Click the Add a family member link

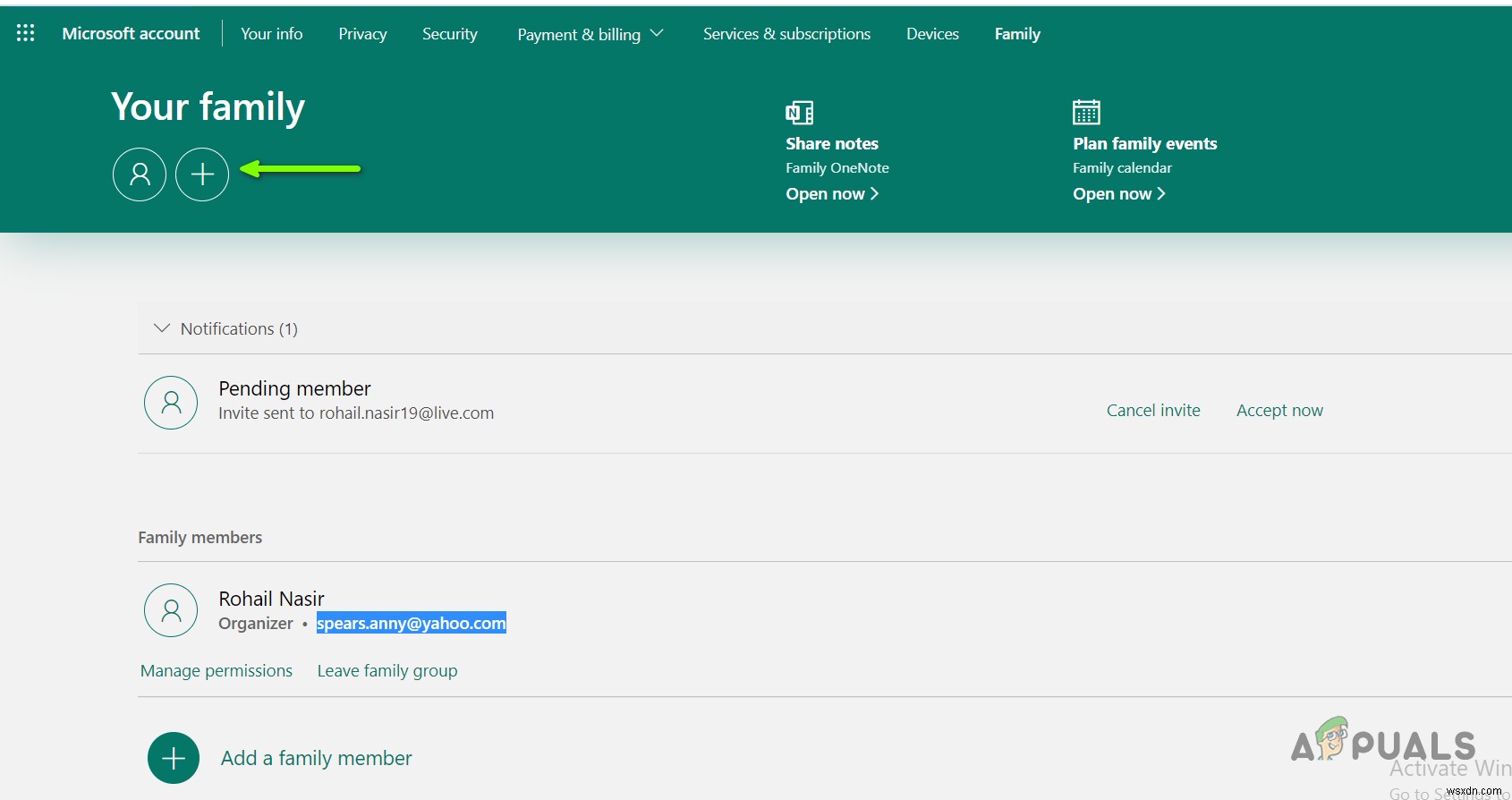pyautogui.click(x=317, y=759)
